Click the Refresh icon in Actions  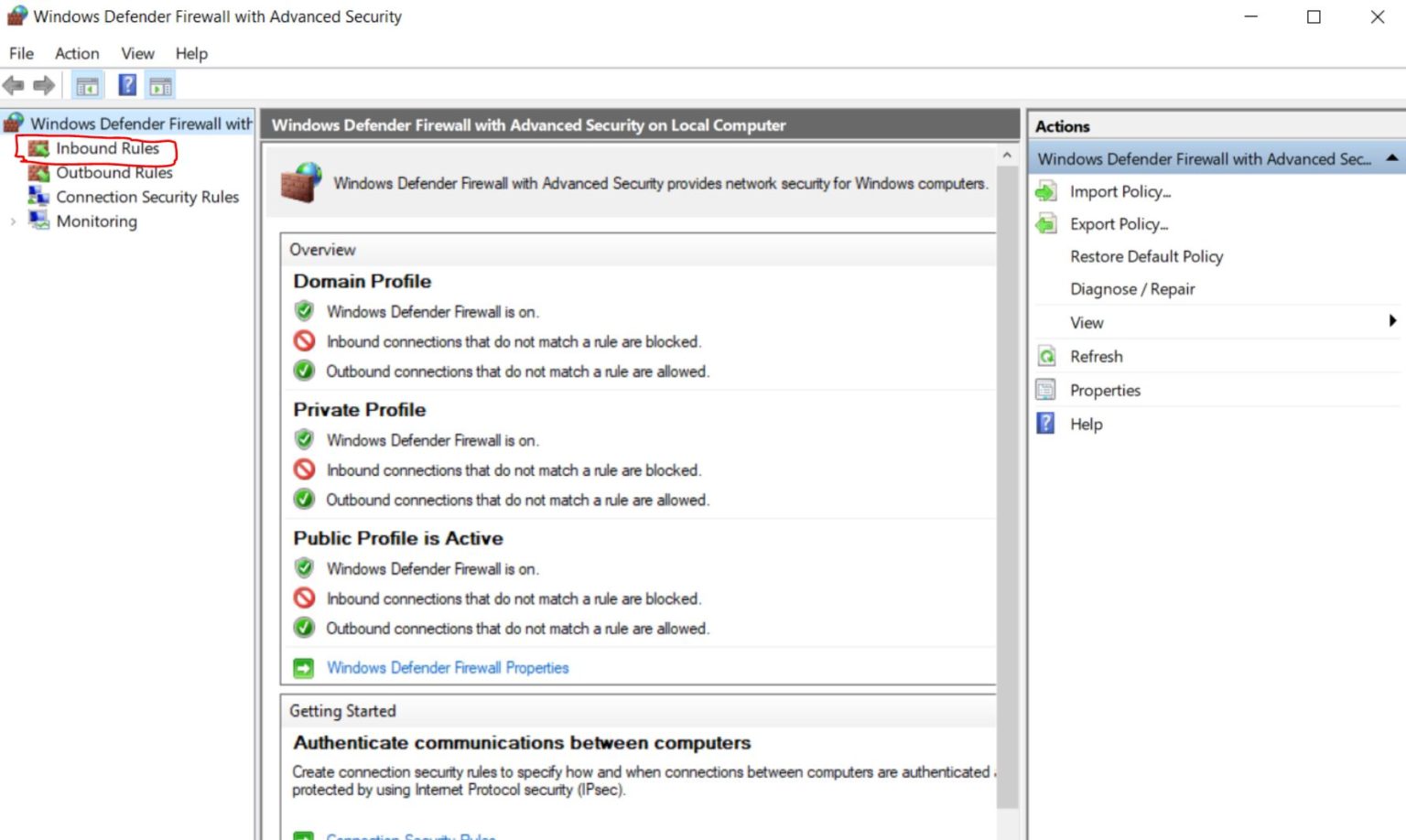pyautogui.click(x=1046, y=357)
